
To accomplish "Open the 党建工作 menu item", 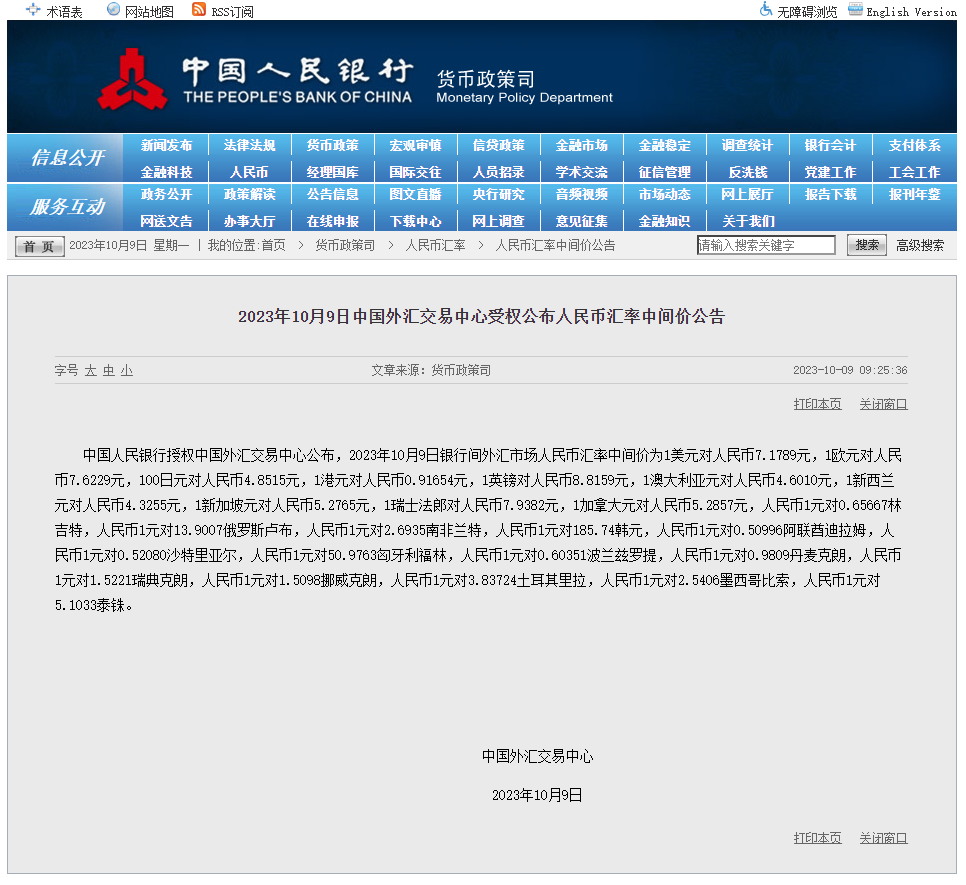I will pos(830,172).
